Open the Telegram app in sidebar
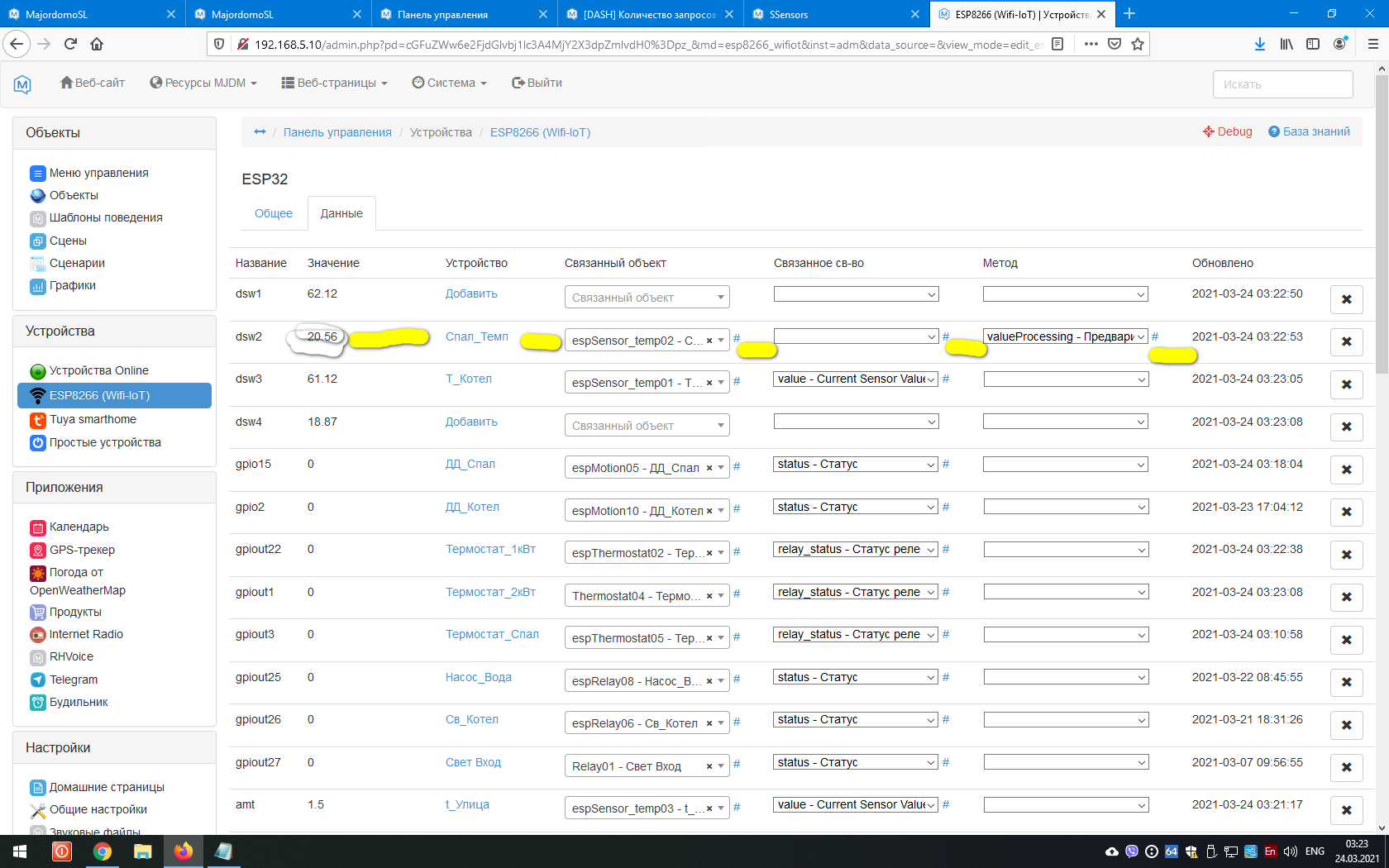The width and height of the screenshot is (1389, 868). tap(73, 680)
